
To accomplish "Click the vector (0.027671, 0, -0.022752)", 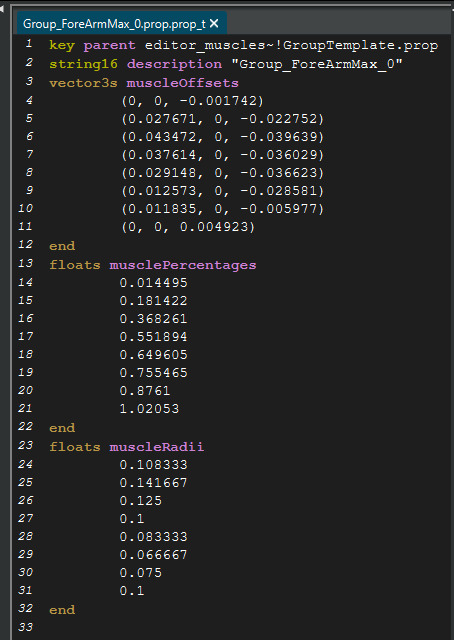I will pos(223,119).
